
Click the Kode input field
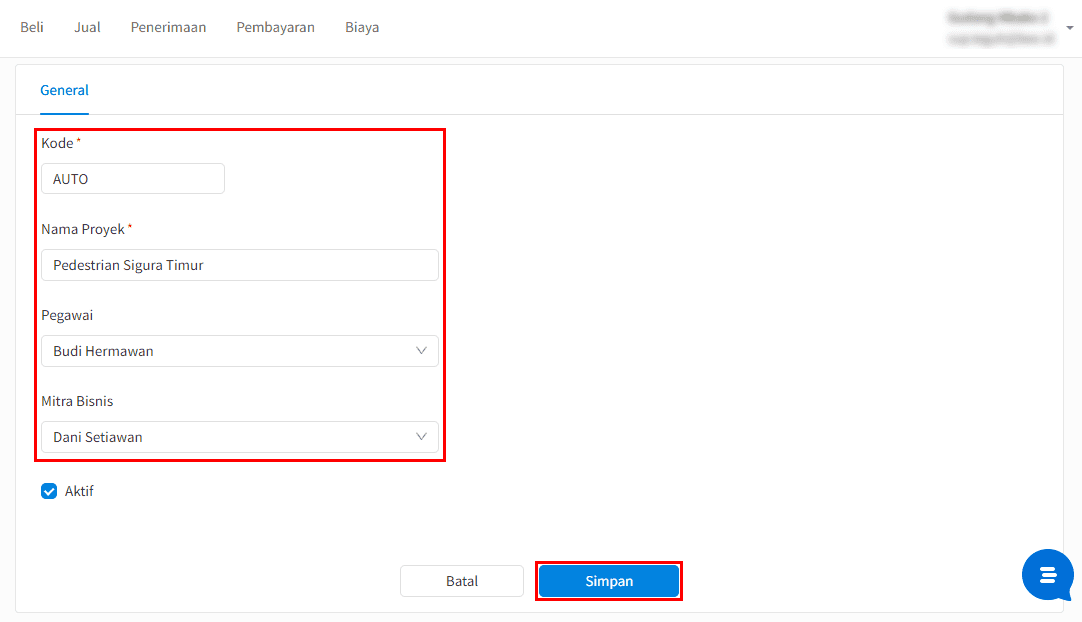[x=133, y=179]
